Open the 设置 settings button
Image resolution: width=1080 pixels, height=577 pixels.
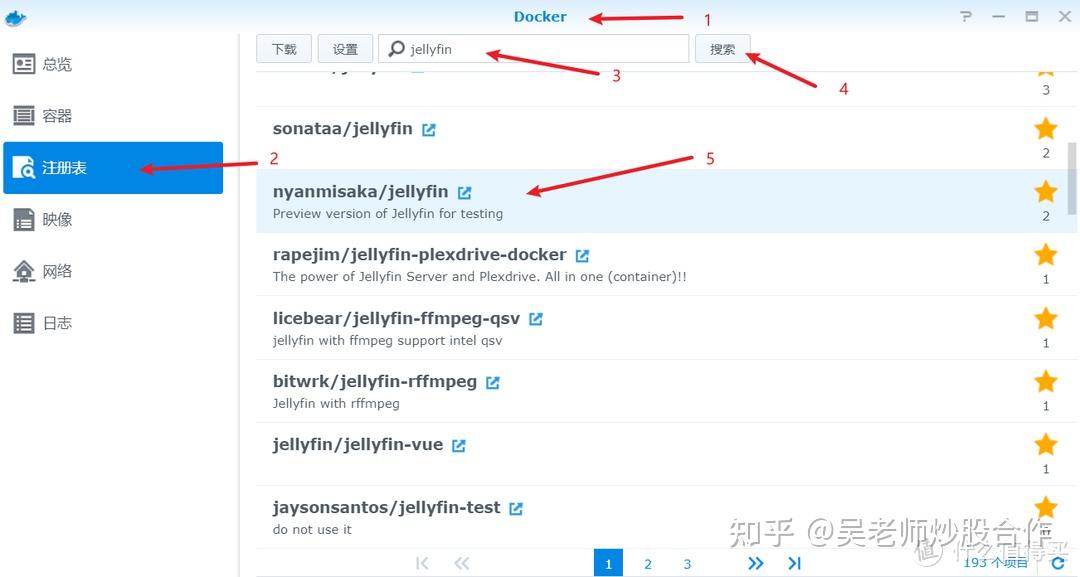tap(345, 47)
